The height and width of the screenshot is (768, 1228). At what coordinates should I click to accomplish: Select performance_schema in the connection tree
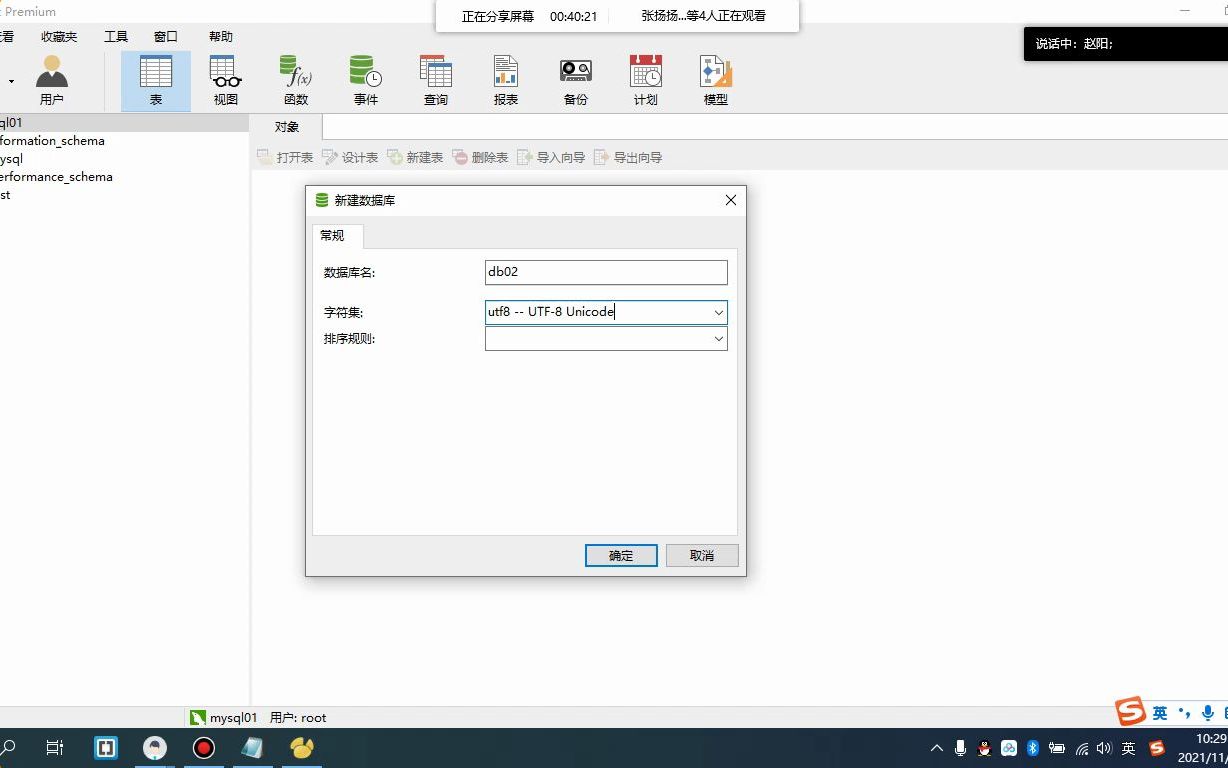click(x=56, y=177)
